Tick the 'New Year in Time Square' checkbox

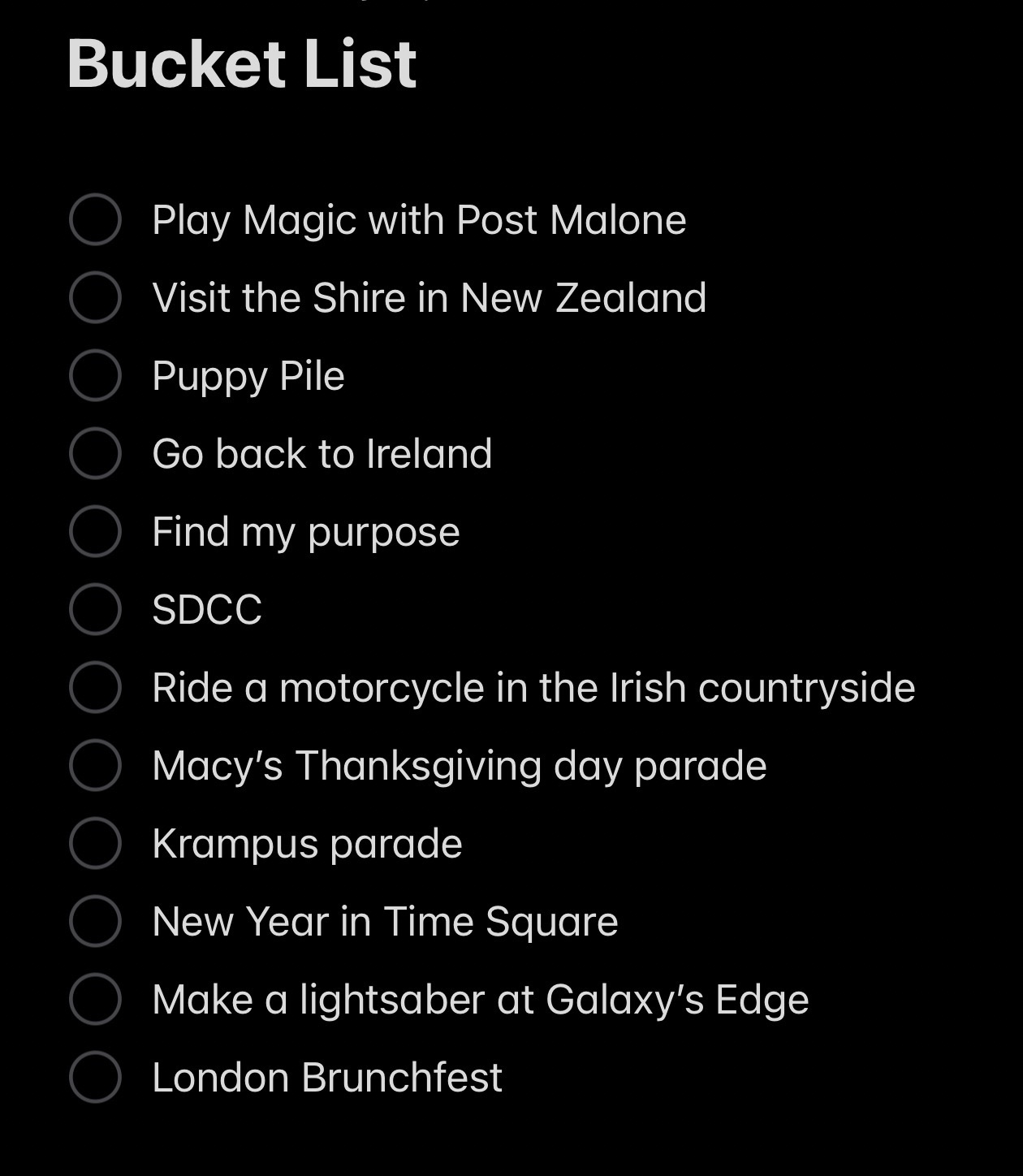pyautogui.click(x=95, y=921)
